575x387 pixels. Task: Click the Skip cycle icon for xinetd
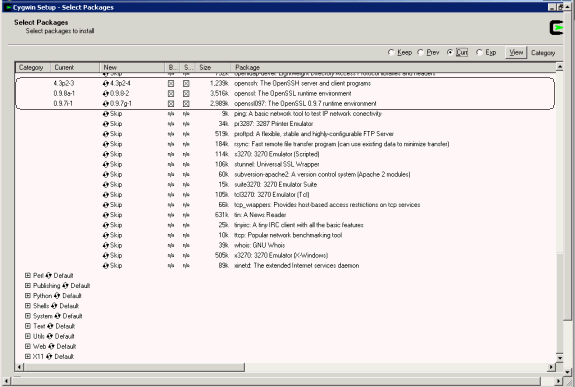[106, 266]
